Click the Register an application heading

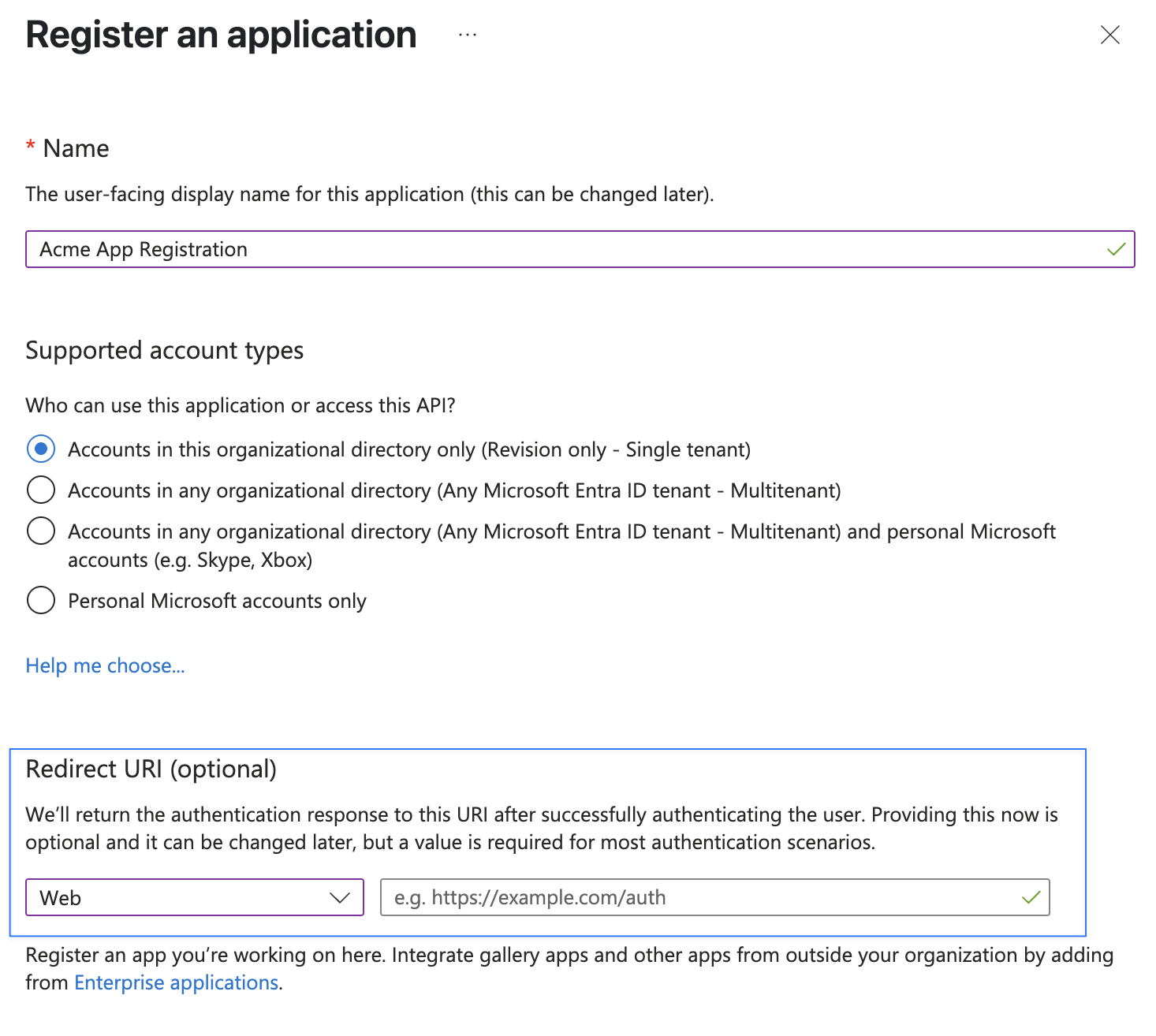(x=220, y=35)
